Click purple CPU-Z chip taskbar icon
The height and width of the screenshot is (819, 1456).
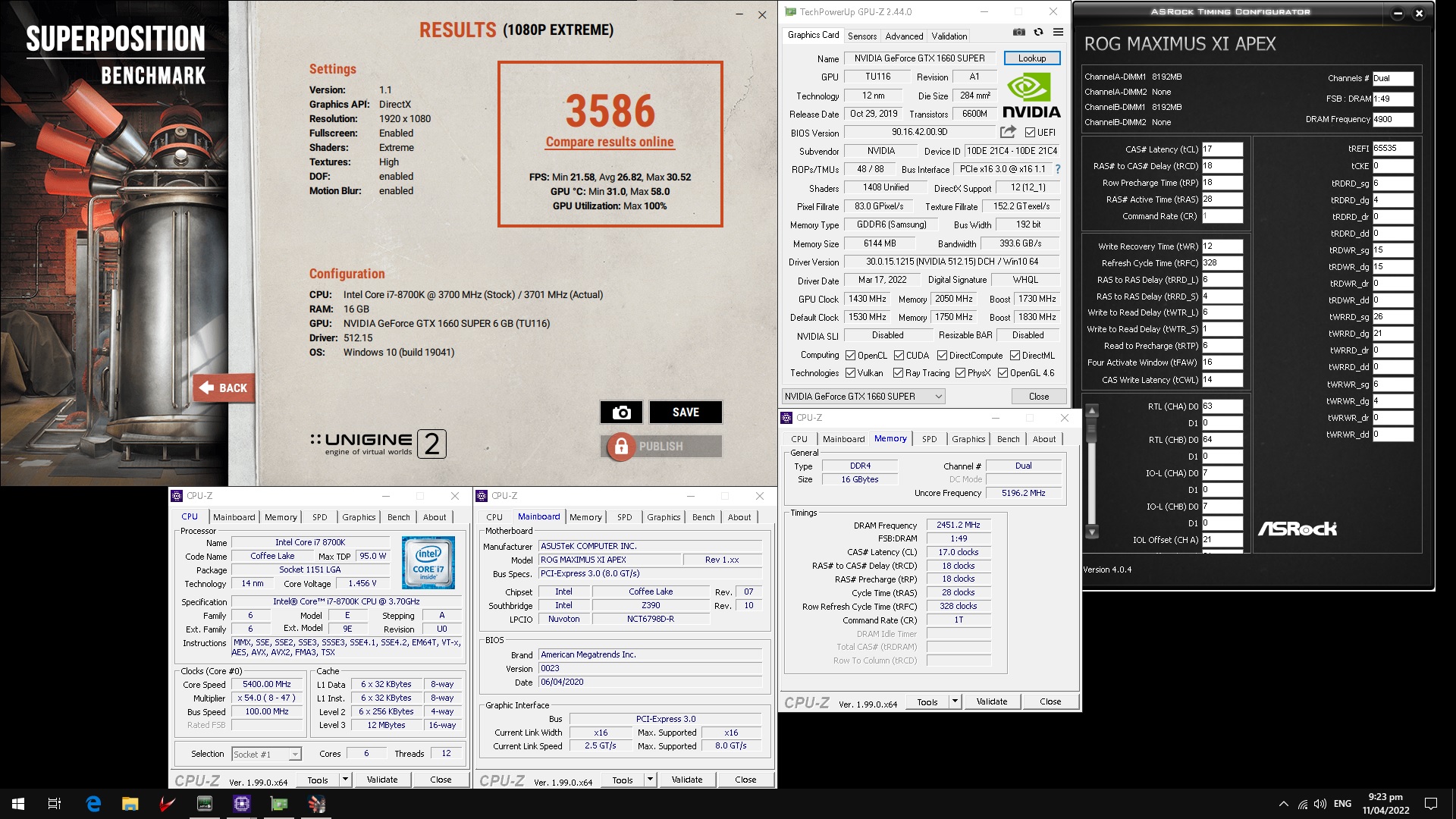[x=242, y=804]
